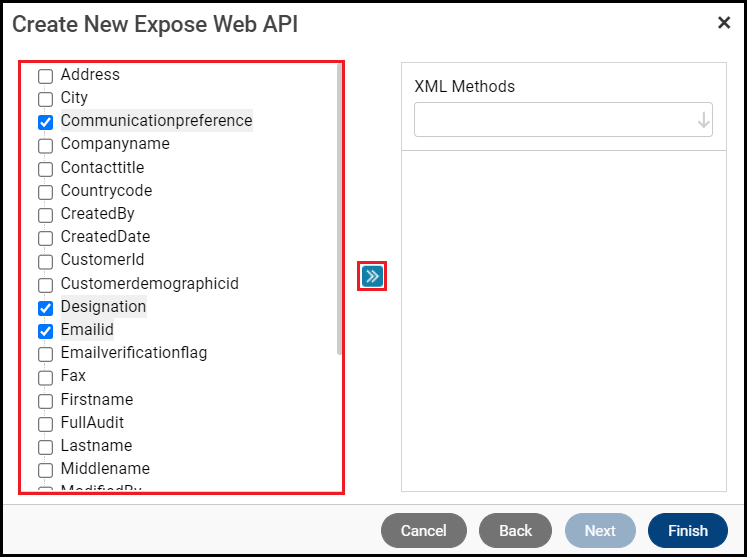Go Back to the previous step

coord(515,531)
